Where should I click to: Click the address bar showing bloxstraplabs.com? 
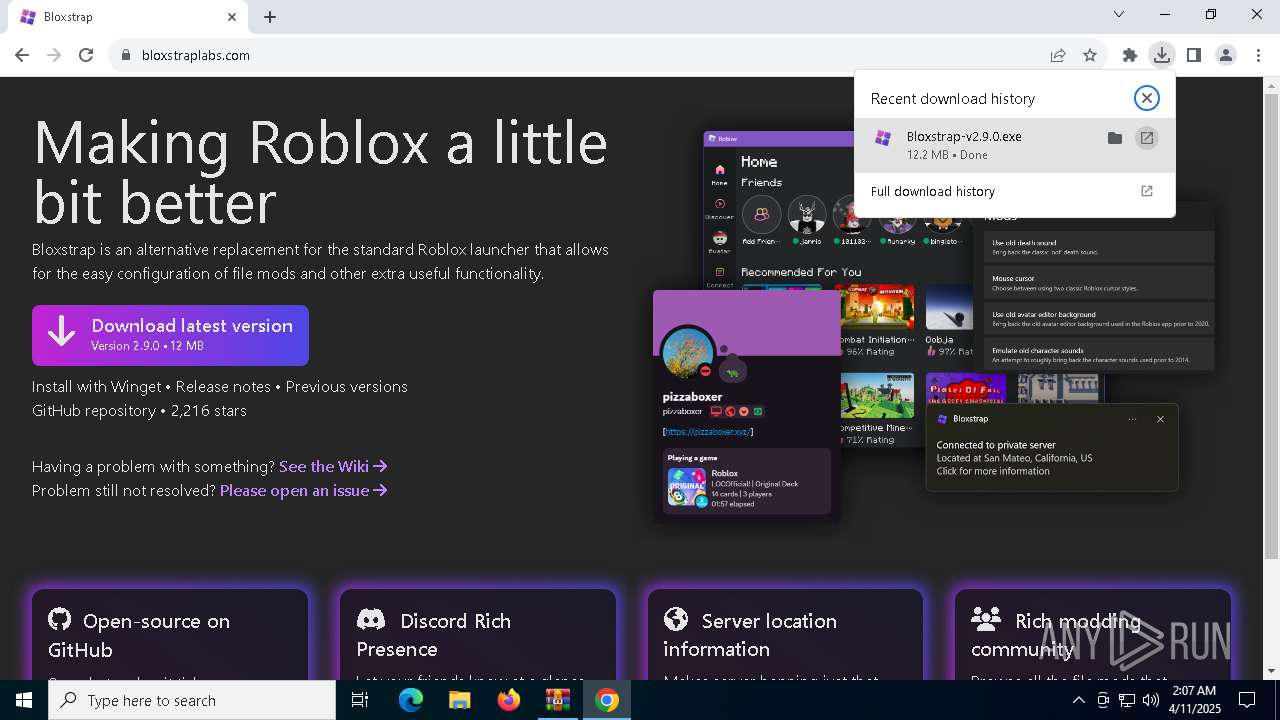(x=580, y=56)
